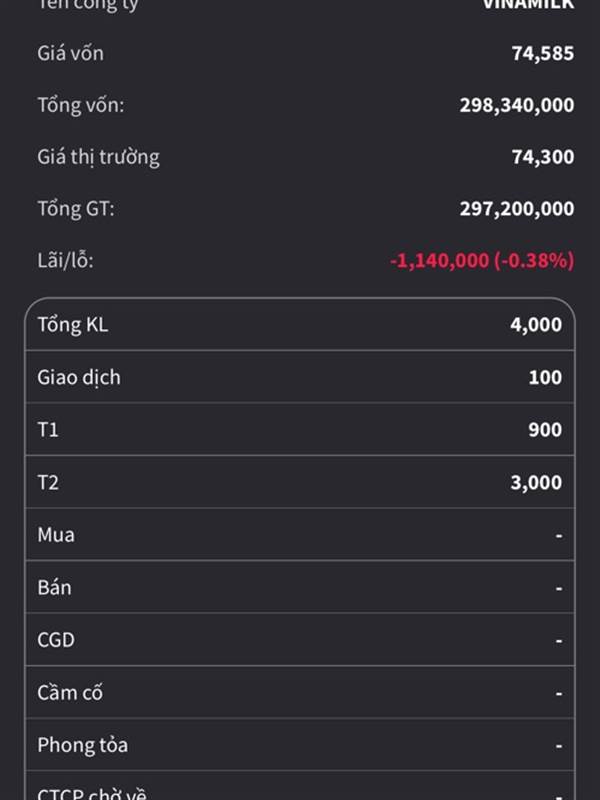Viewport: 600px width, 800px height.
Task: Tap the Giá vốn label
Action: click(70, 53)
